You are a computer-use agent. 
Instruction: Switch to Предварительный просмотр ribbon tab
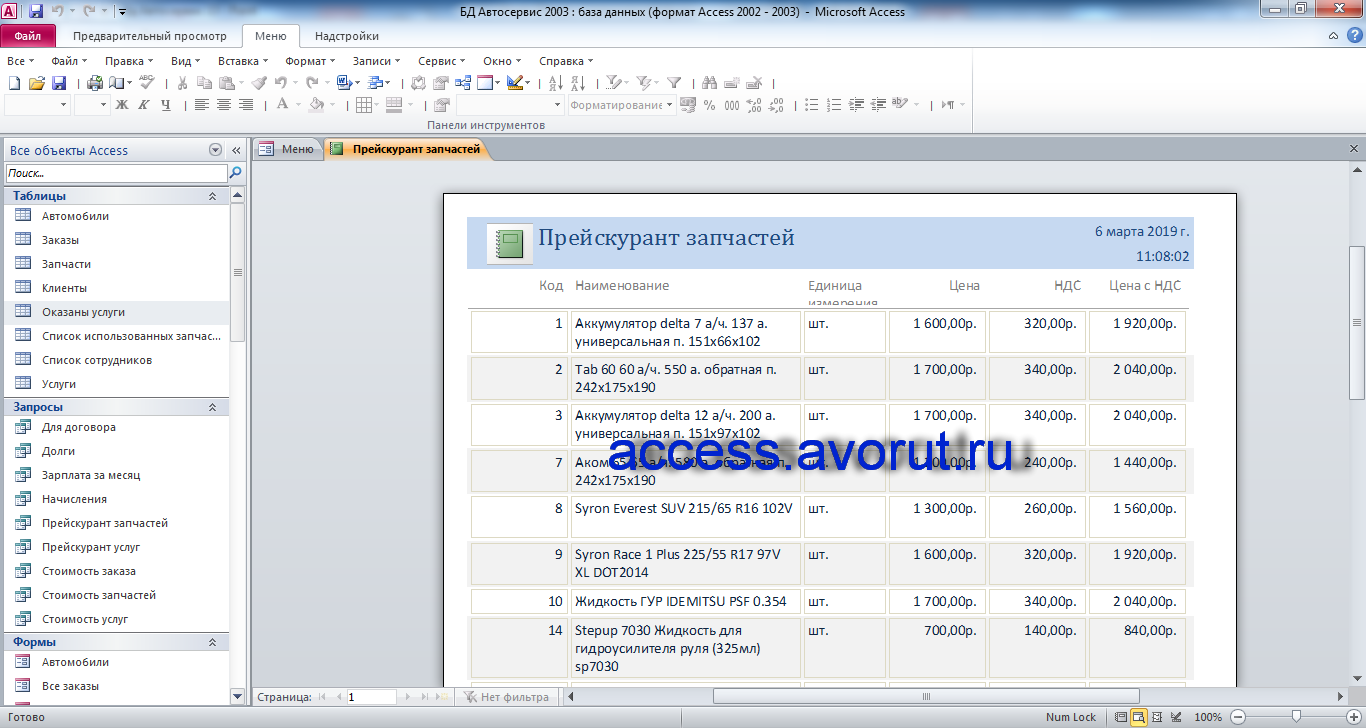tap(150, 36)
